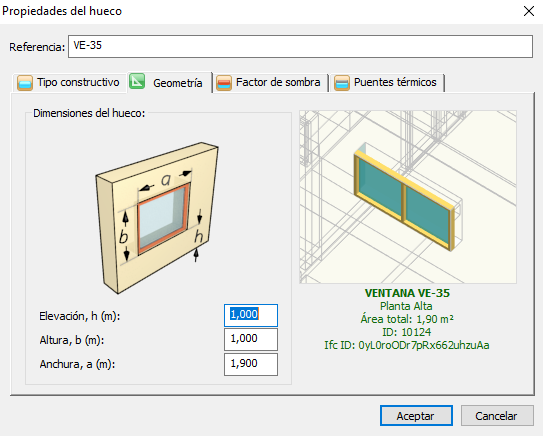
Task: Click the Altura b input field
Action: (251, 339)
